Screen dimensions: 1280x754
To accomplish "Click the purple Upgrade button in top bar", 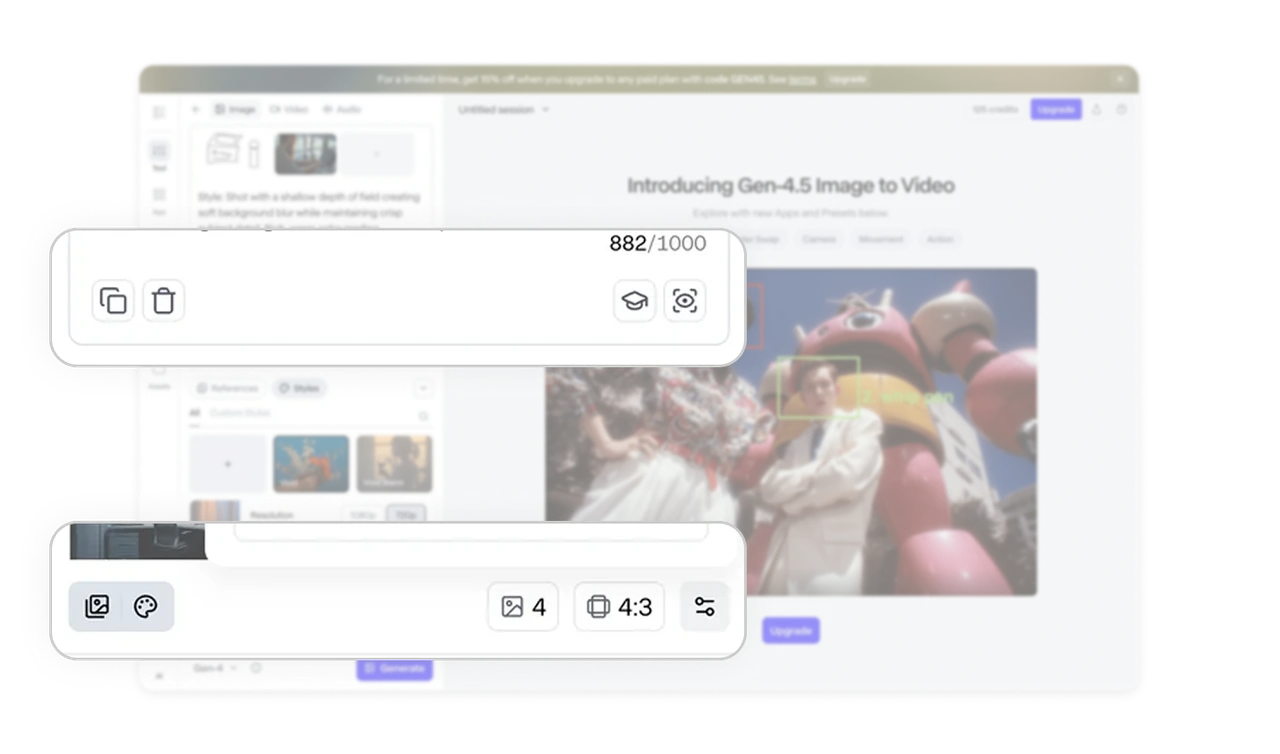I will (x=1056, y=109).
